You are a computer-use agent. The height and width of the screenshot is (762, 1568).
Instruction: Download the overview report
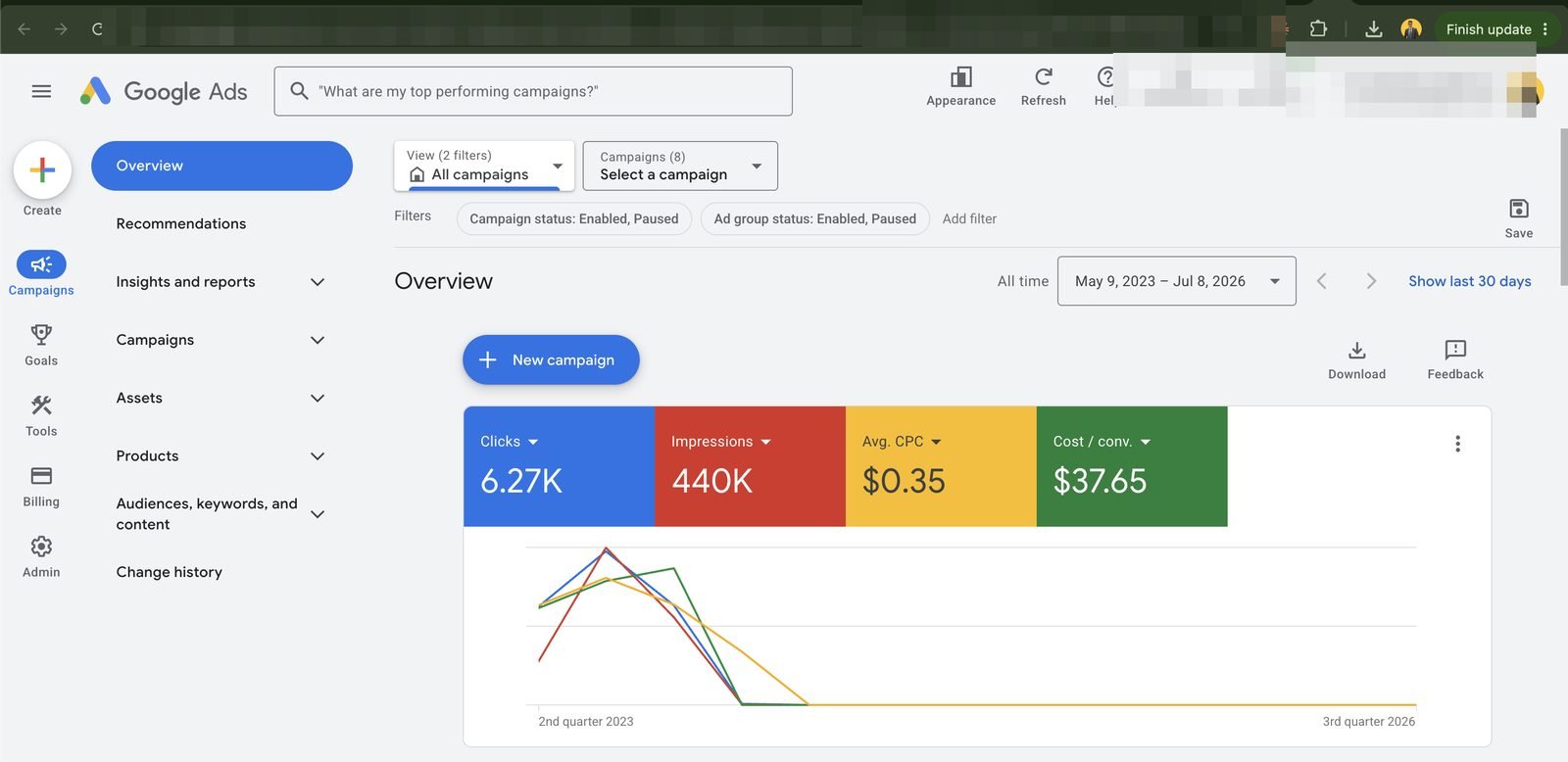point(1356,360)
